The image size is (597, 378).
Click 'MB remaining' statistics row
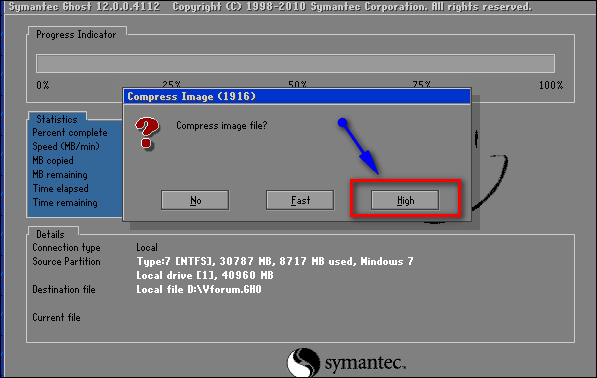pos(60,175)
